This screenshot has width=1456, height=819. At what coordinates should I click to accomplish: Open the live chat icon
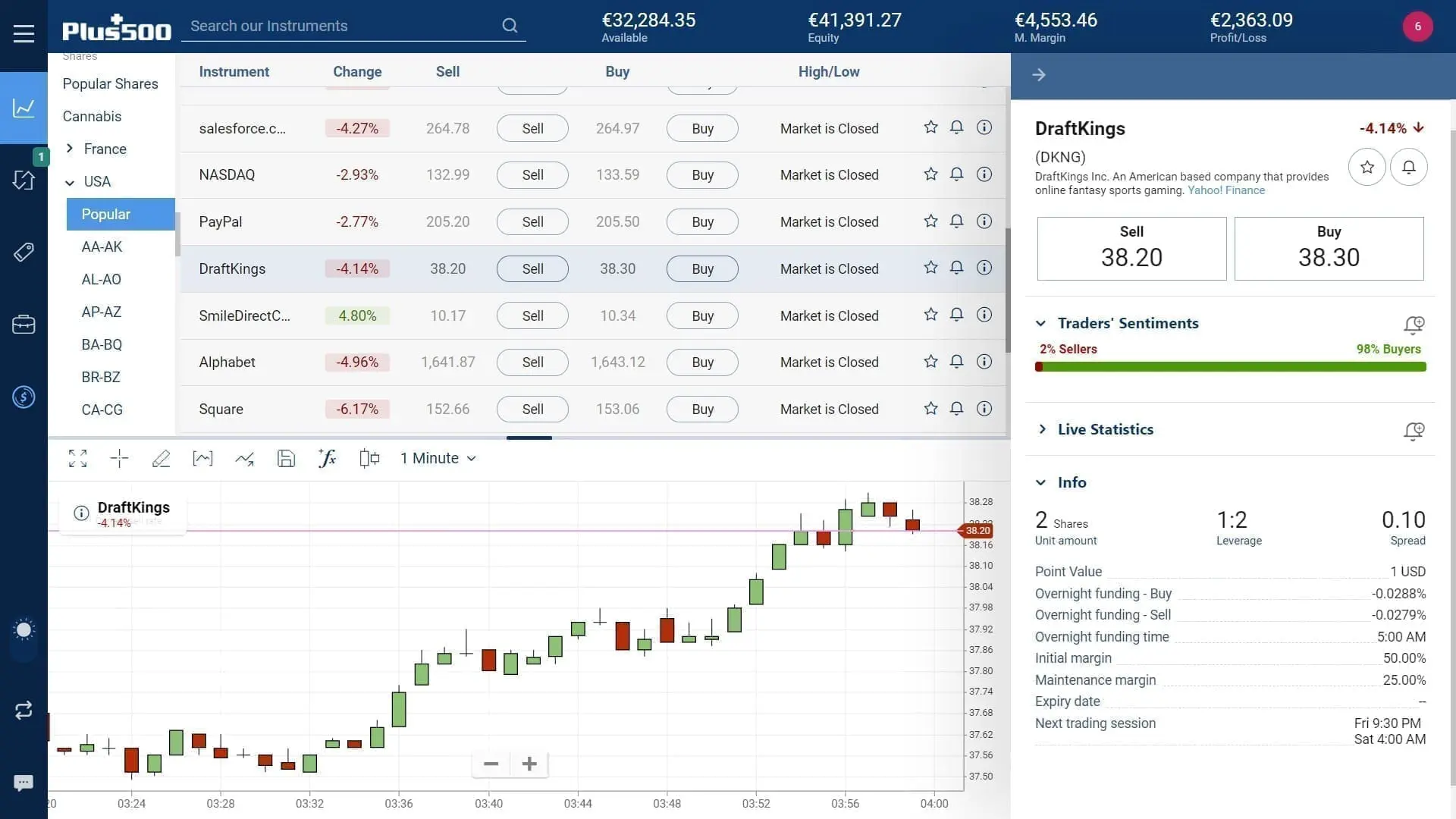(x=24, y=783)
